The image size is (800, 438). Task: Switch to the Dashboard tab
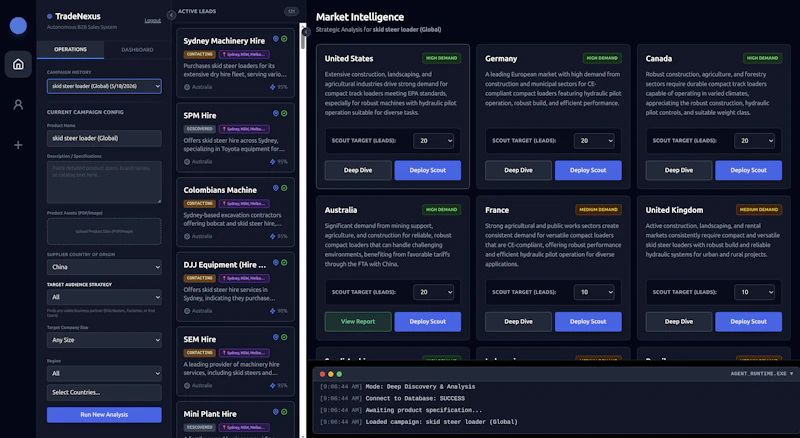point(137,50)
